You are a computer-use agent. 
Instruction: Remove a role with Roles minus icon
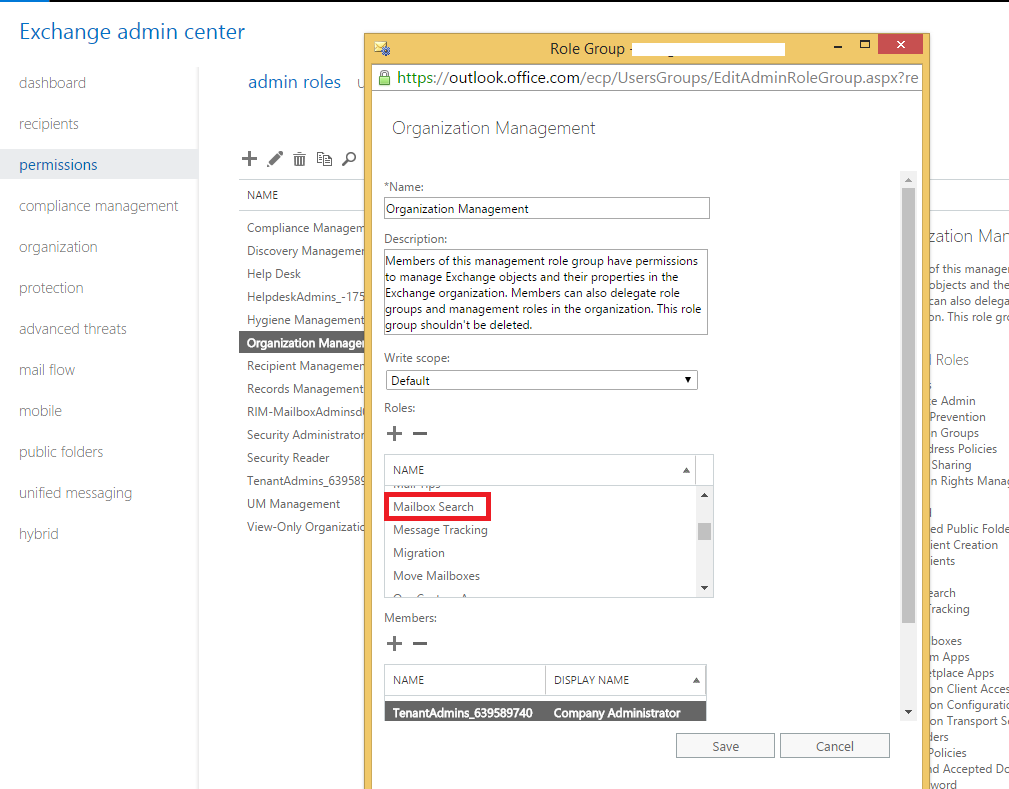tap(420, 434)
